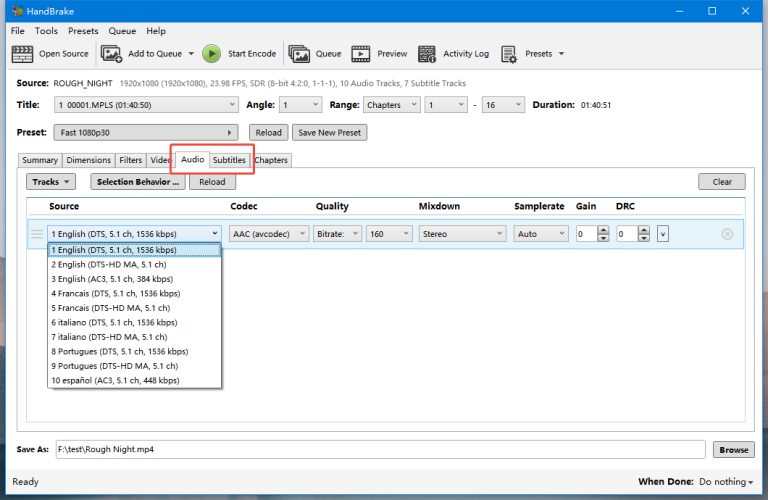
Task: Open the Help menu
Action: [x=156, y=31]
